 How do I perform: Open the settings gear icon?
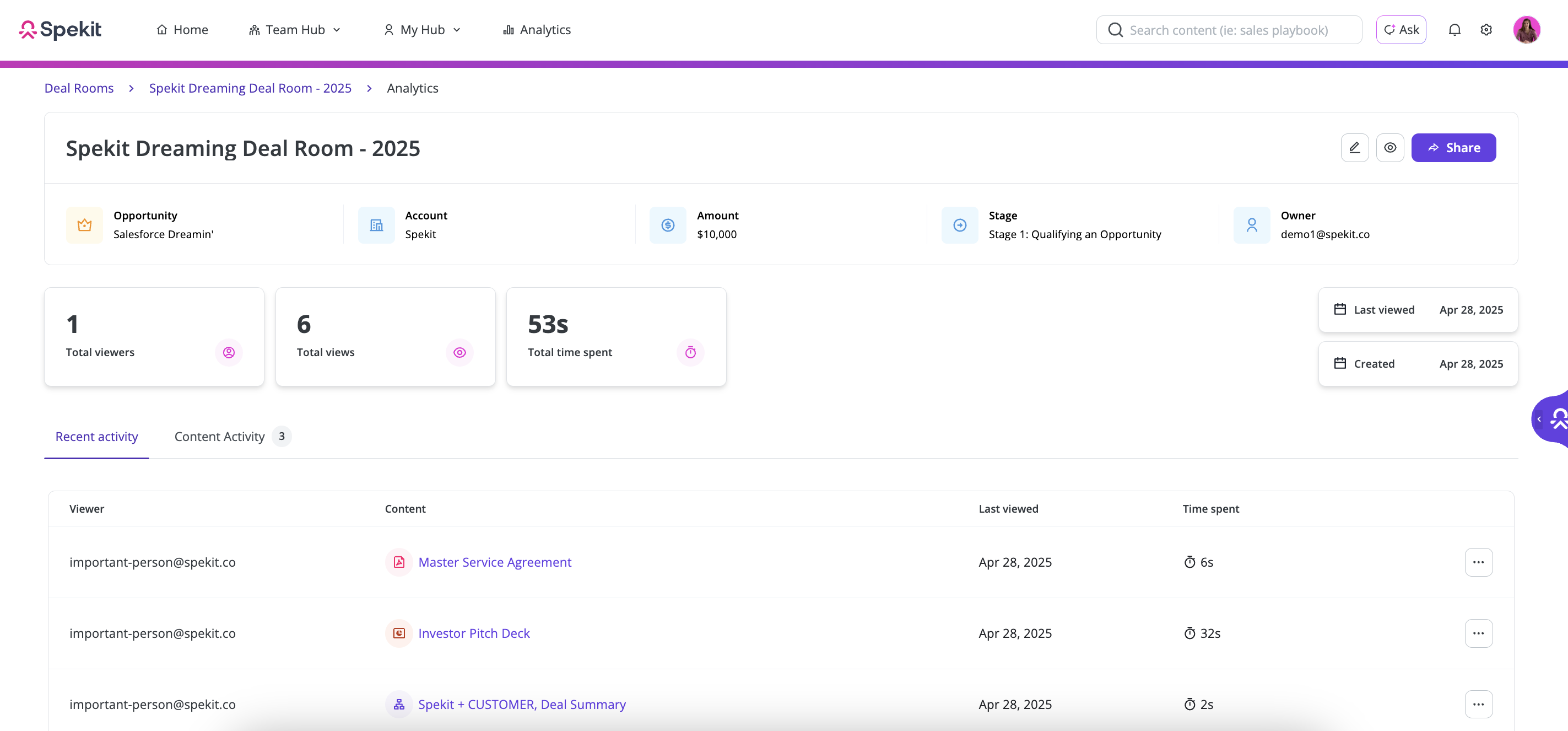coord(1486,30)
